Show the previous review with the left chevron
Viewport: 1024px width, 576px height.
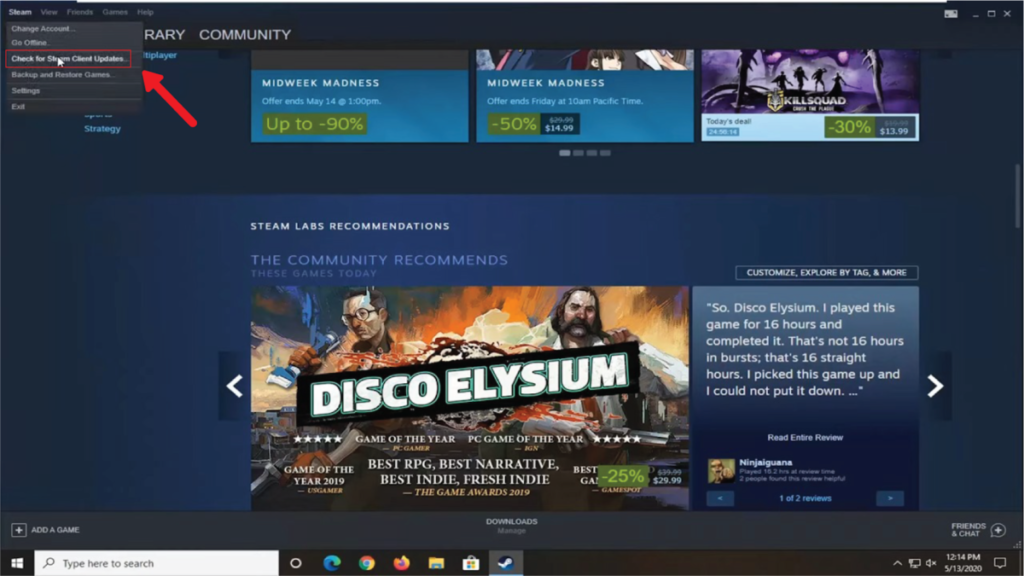tap(720, 498)
